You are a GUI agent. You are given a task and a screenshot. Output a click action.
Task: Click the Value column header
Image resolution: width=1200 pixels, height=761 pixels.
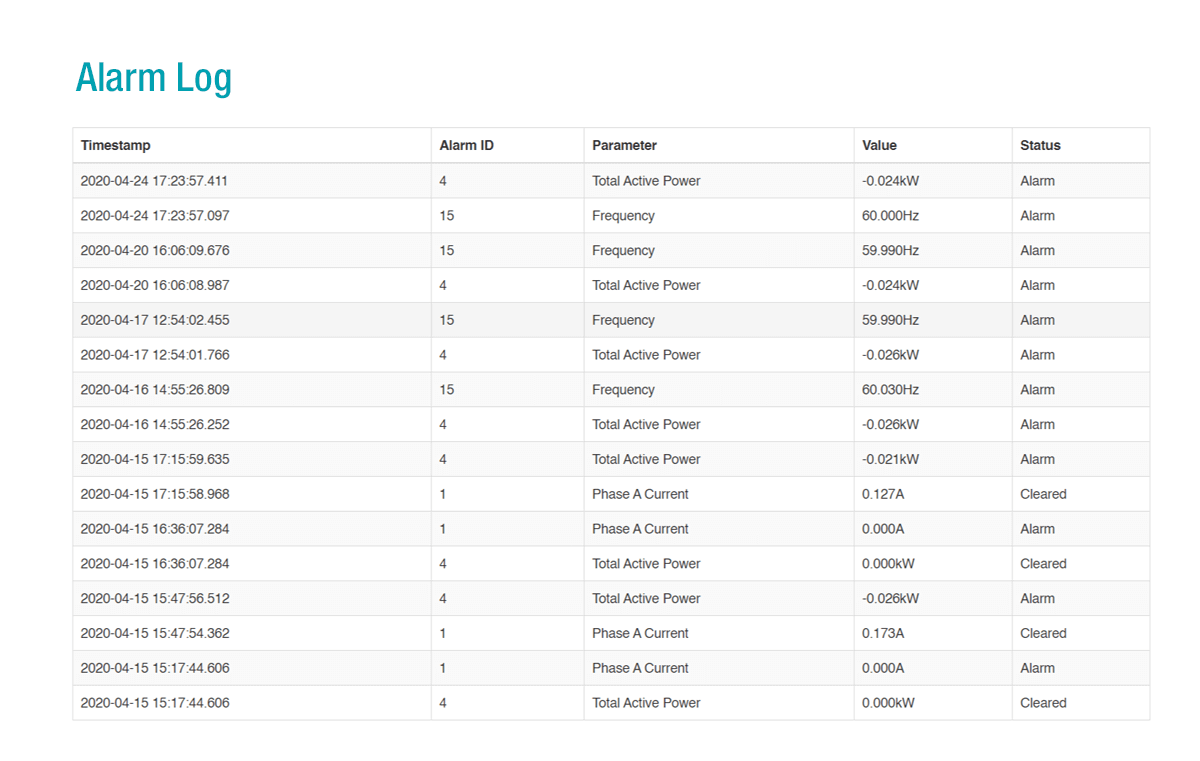click(x=879, y=145)
